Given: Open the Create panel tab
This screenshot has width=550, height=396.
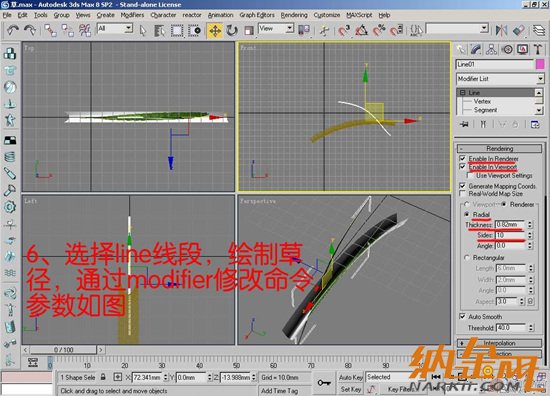Looking at the screenshot, I should (461, 49).
